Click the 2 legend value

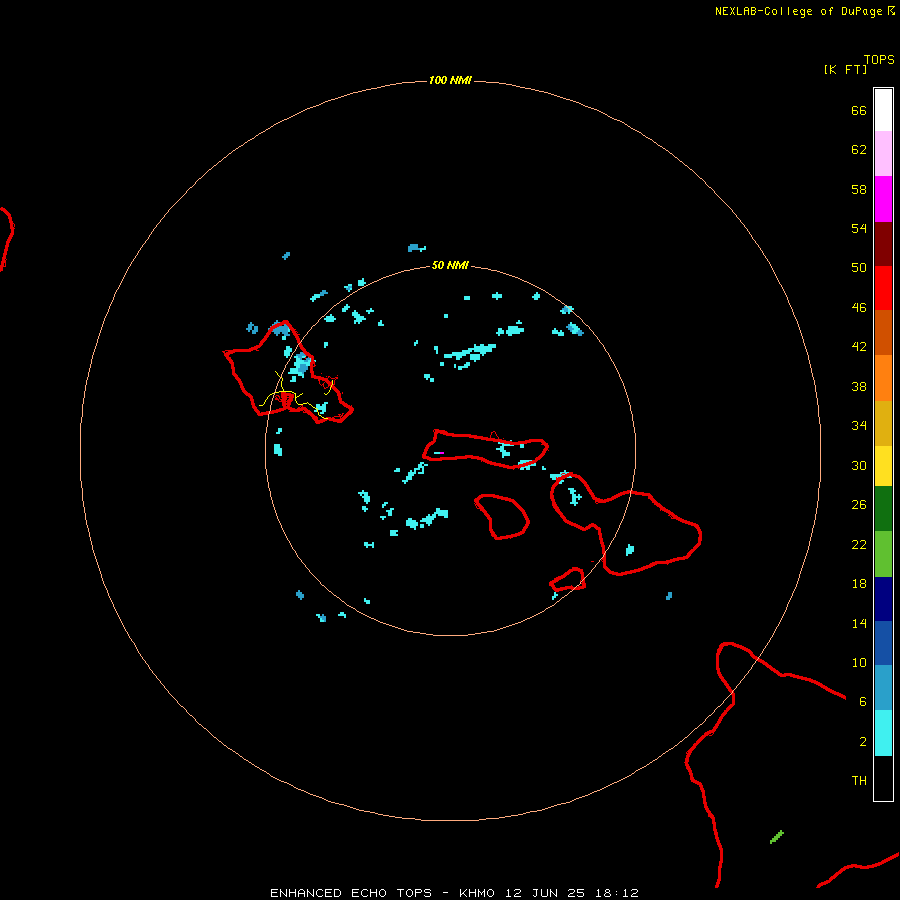pyautogui.click(x=863, y=741)
